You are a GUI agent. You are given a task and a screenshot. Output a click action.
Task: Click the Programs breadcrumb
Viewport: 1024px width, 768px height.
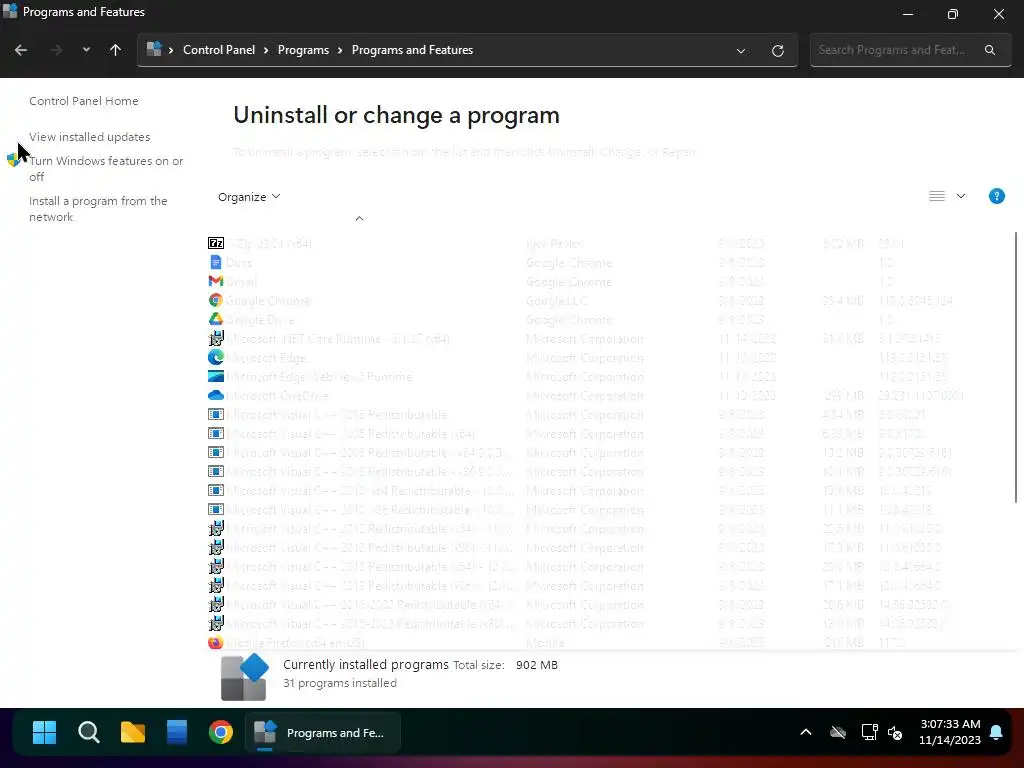click(x=303, y=50)
